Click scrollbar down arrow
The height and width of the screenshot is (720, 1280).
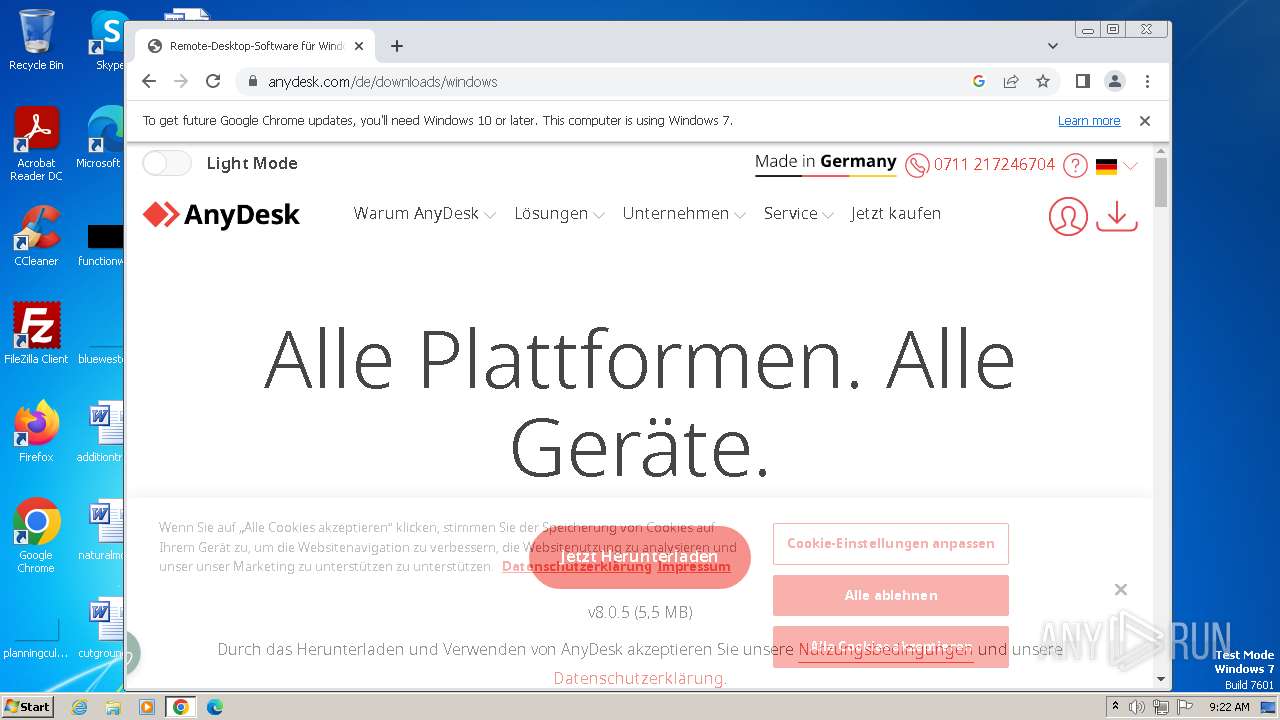(1161, 679)
